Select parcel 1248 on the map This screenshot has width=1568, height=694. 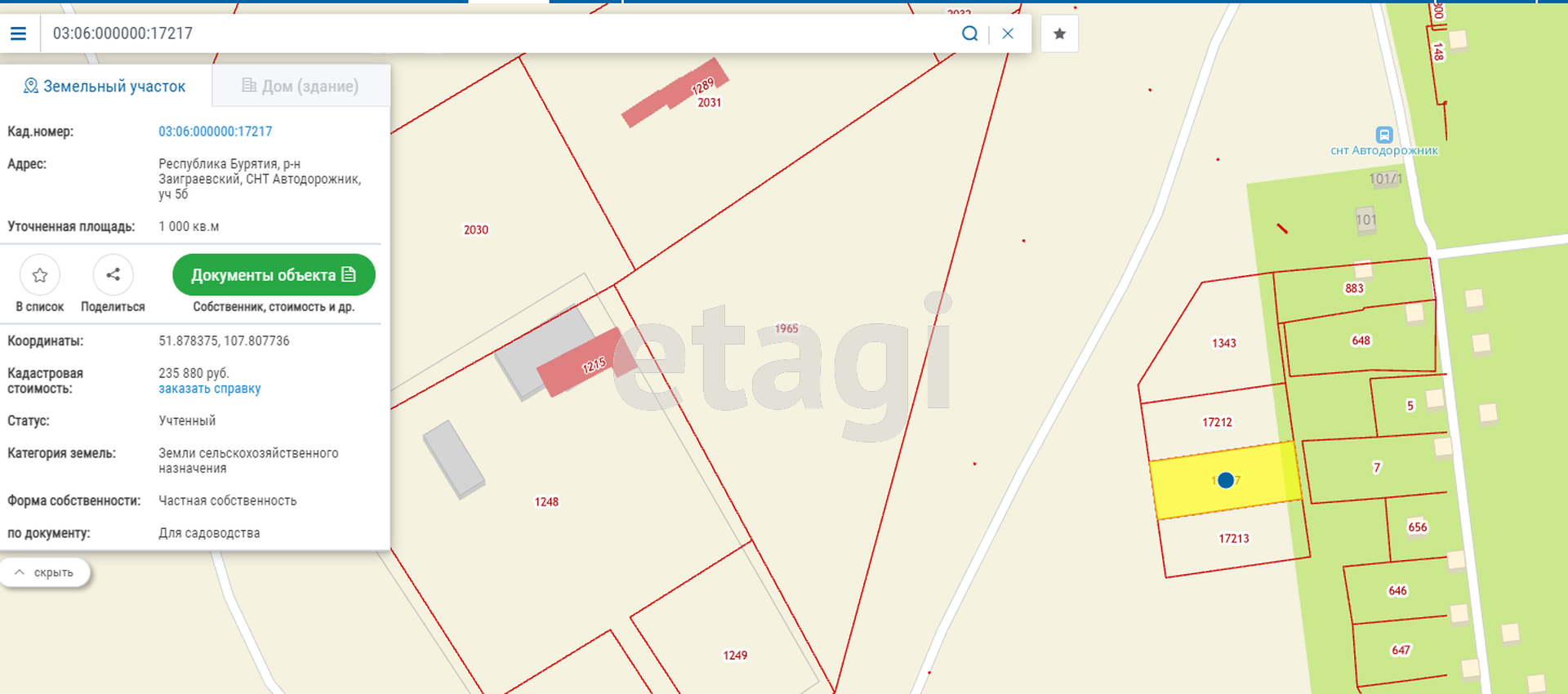click(x=546, y=502)
